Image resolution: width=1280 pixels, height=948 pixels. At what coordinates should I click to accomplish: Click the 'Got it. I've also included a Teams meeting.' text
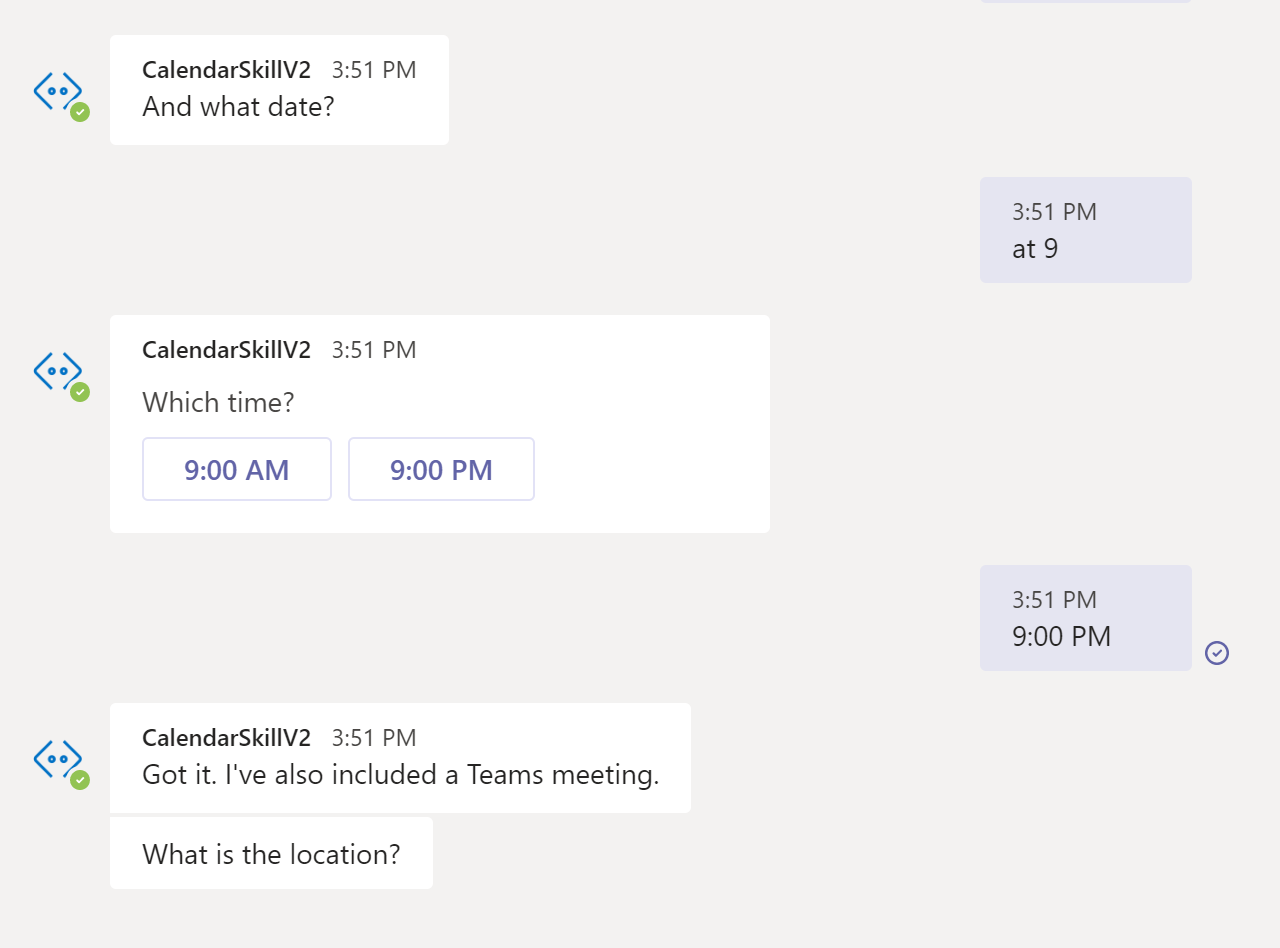pyautogui.click(x=400, y=774)
